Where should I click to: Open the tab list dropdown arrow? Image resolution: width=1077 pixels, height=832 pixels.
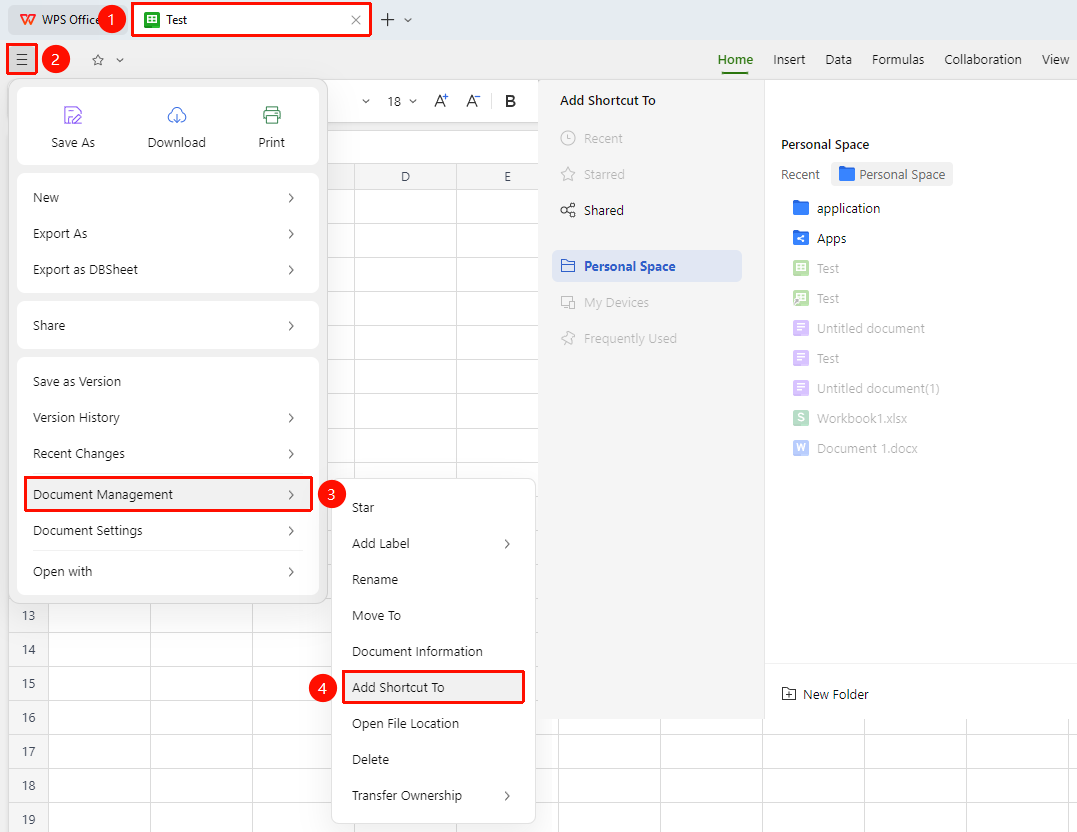pos(408,20)
